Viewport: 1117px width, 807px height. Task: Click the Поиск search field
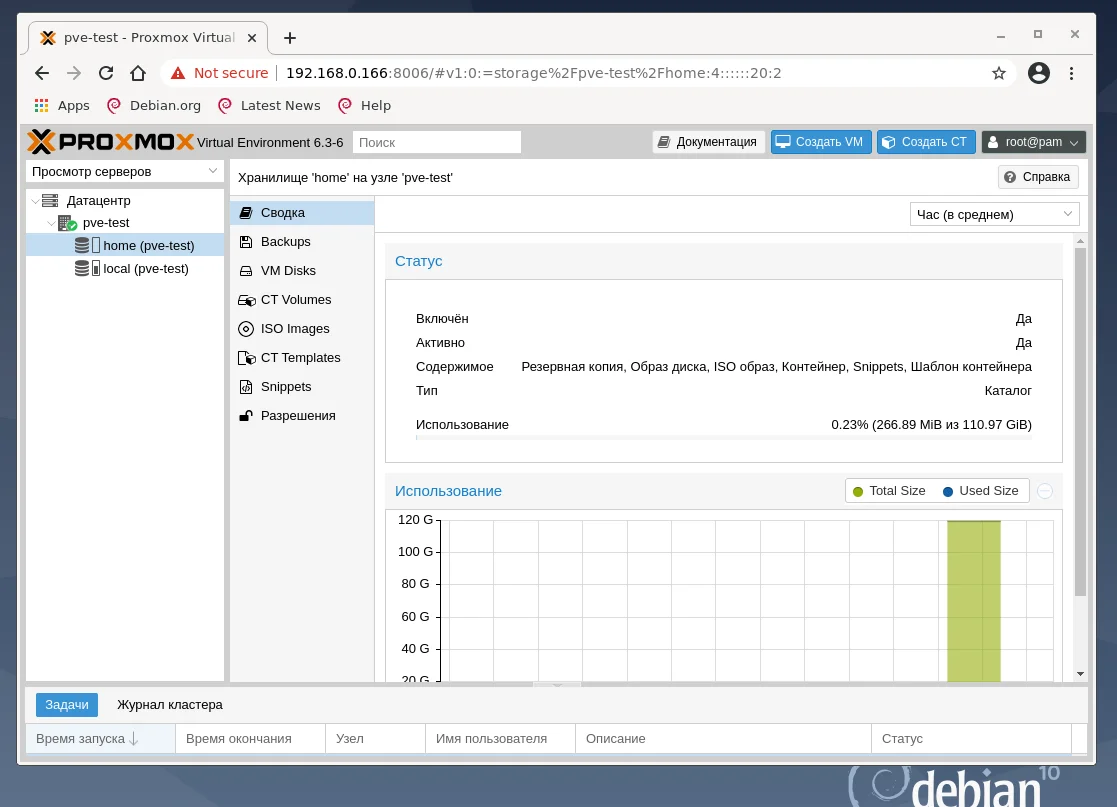(437, 142)
